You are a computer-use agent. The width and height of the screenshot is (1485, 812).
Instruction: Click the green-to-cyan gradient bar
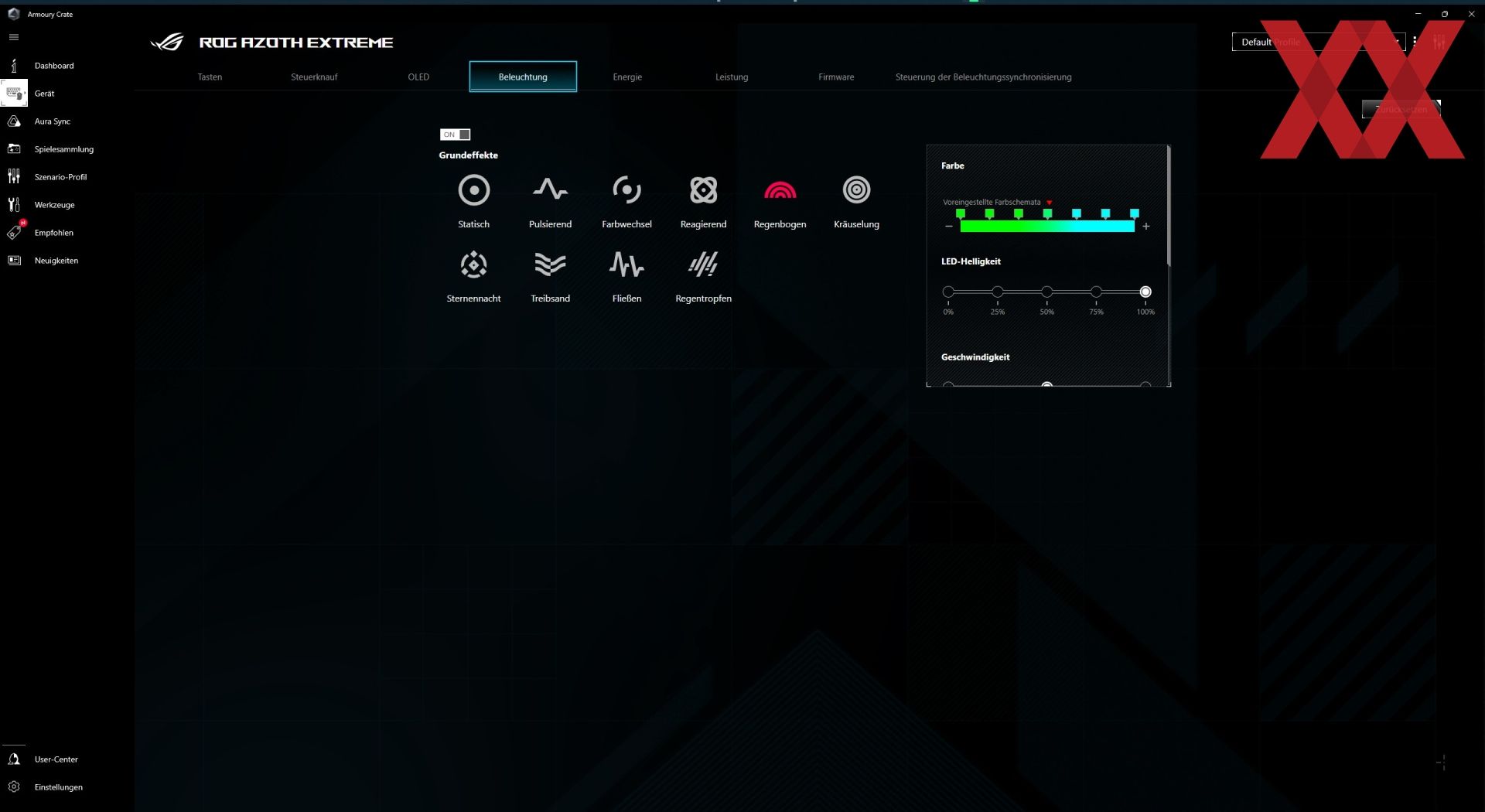point(1047,226)
